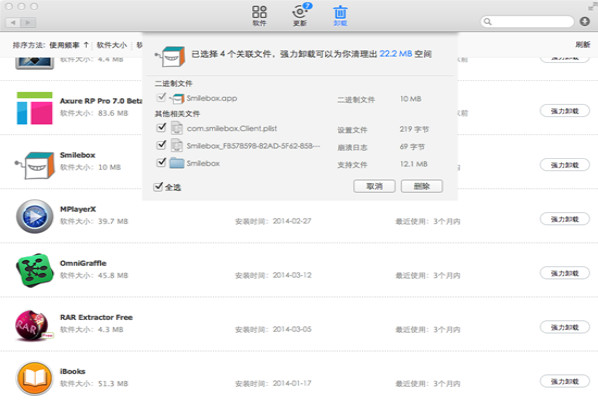Select the OmniGraffle app name
Screen dimensions: 598x402
click(x=83, y=263)
